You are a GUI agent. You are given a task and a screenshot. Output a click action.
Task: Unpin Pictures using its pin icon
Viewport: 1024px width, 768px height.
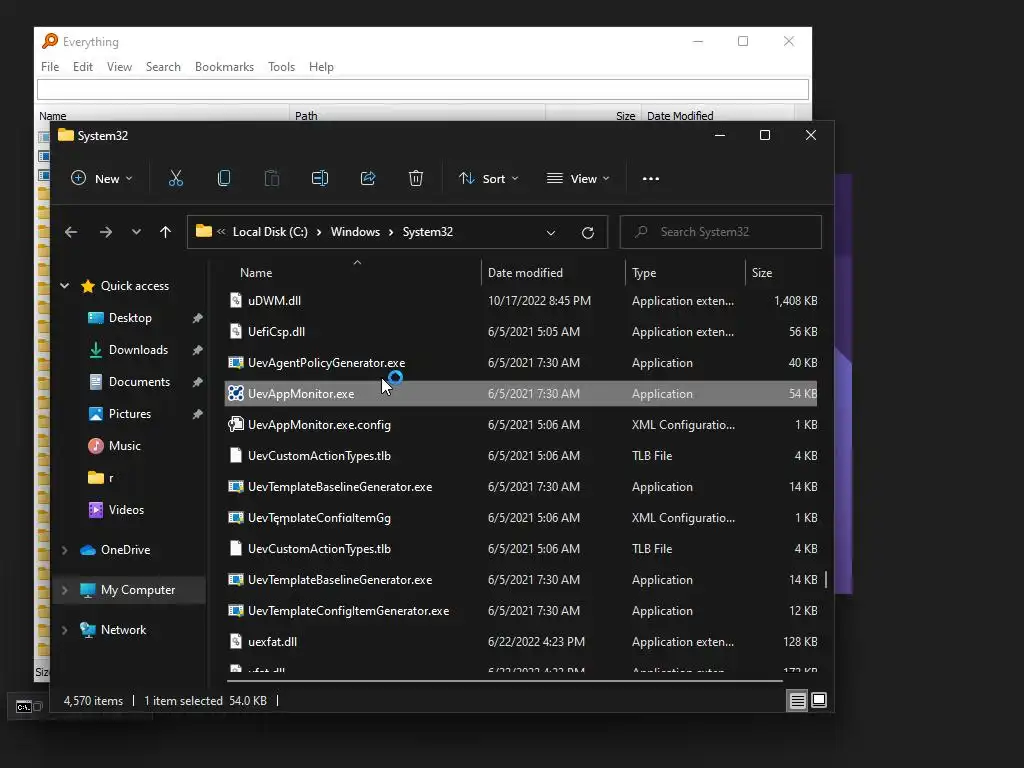[x=197, y=414]
